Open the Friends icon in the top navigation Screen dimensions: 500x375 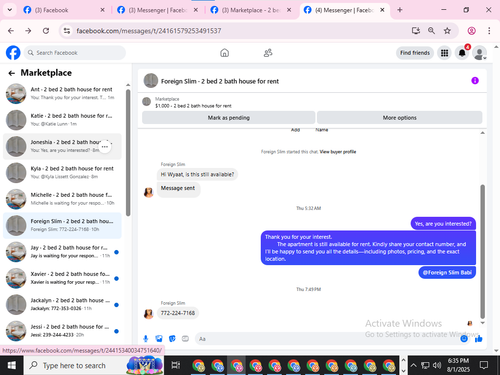click(268, 53)
